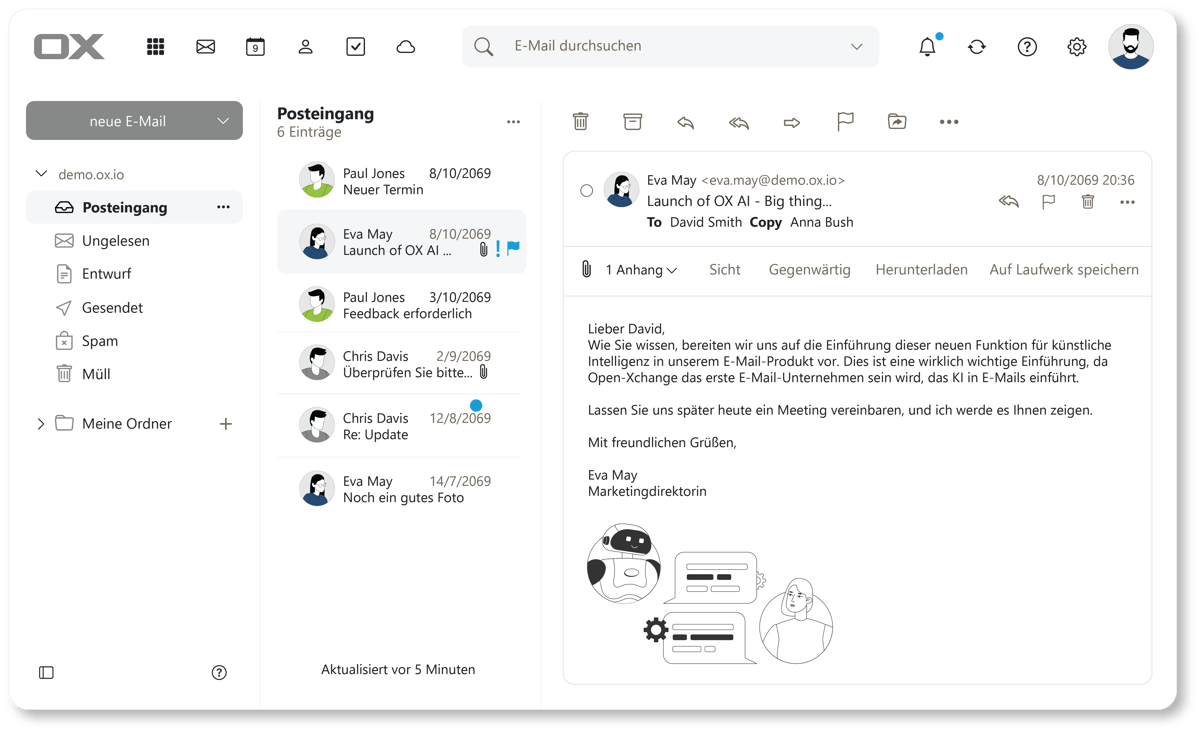Image resolution: width=1200 pixels, height=733 pixels.
Task: Expand search options dropdown chevron
Action: pyautogui.click(x=857, y=47)
